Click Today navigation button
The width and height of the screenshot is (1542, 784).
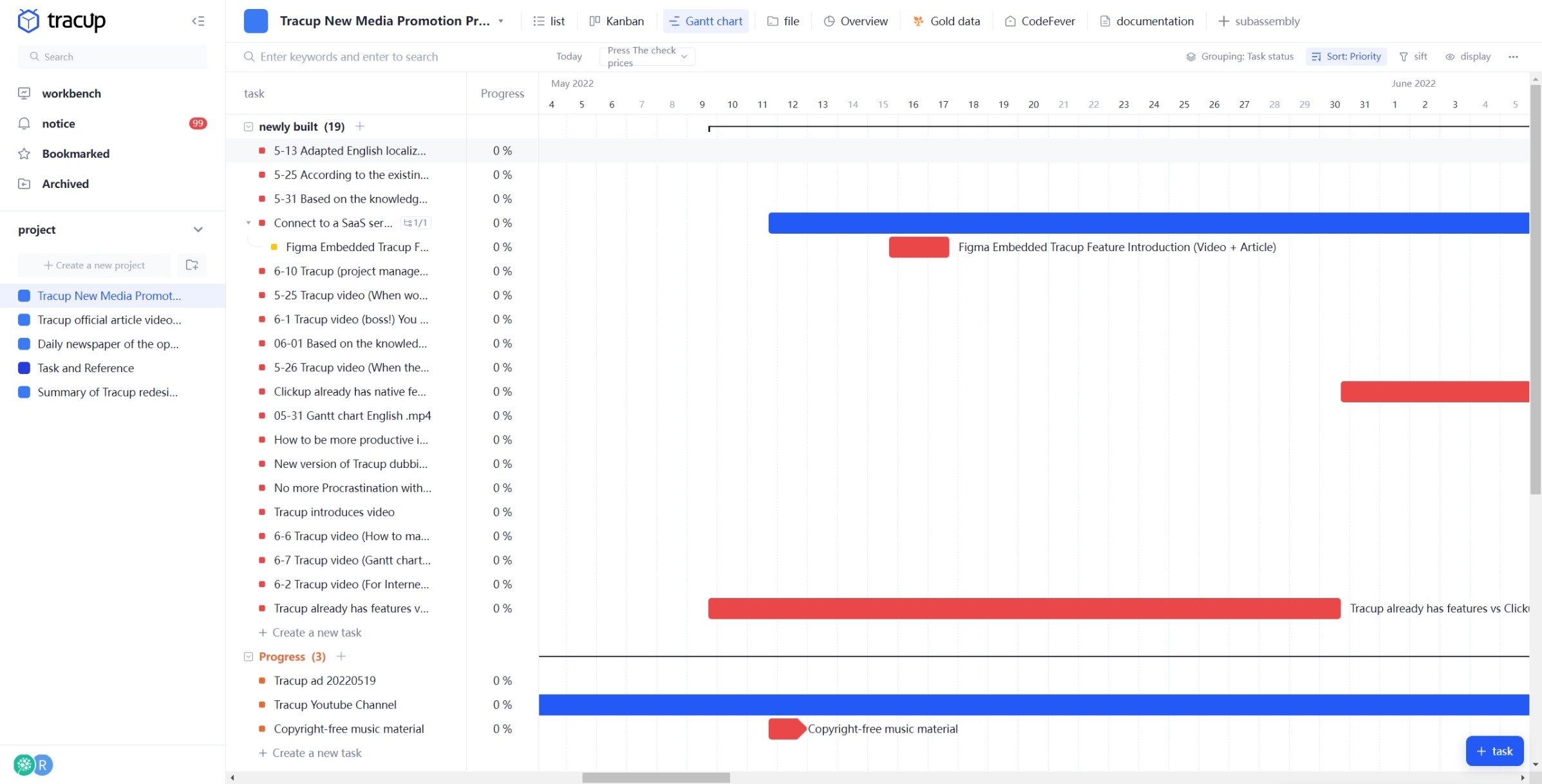point(569,56)
